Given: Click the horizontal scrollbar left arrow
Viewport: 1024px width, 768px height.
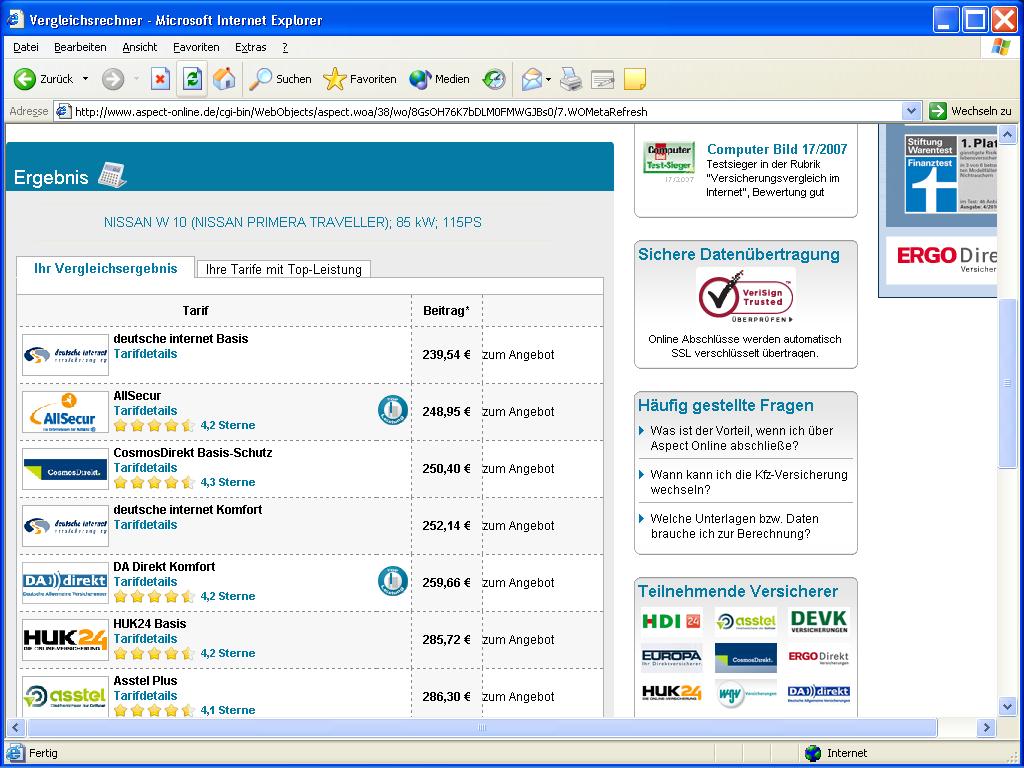Looking at the screenshot, I should click(15, 728).
